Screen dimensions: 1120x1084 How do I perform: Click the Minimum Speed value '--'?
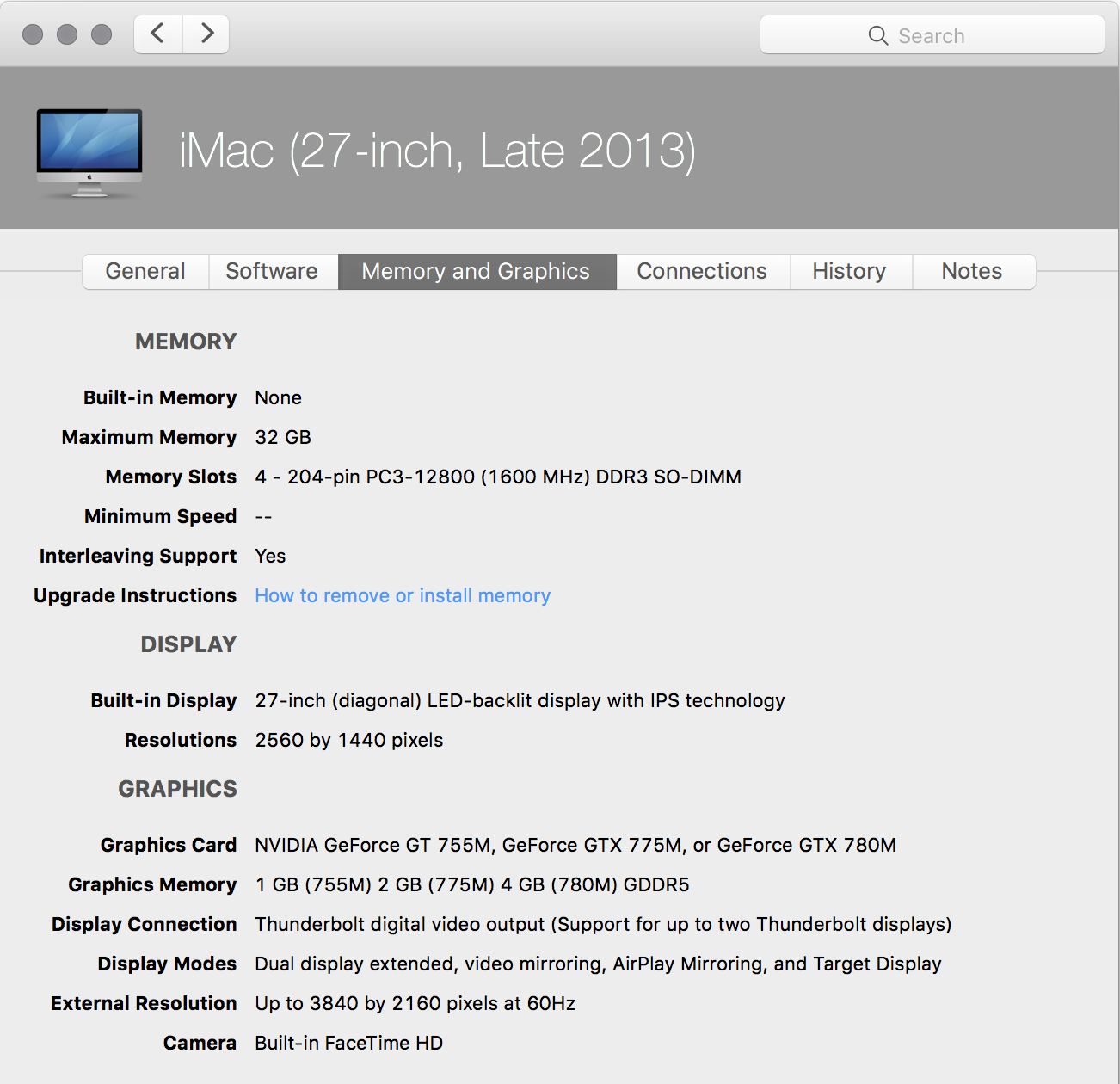pyautogui.click(x=264, y=516)
